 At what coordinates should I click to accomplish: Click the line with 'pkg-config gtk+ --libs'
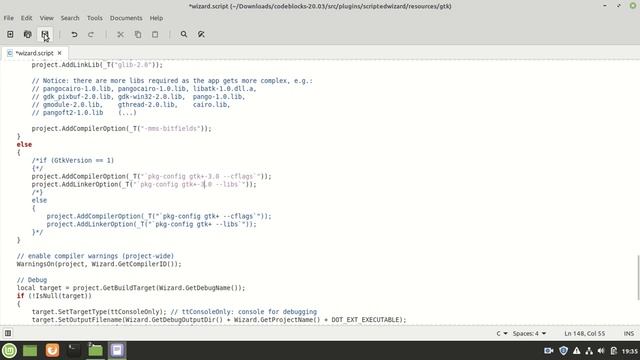point(151,224)
